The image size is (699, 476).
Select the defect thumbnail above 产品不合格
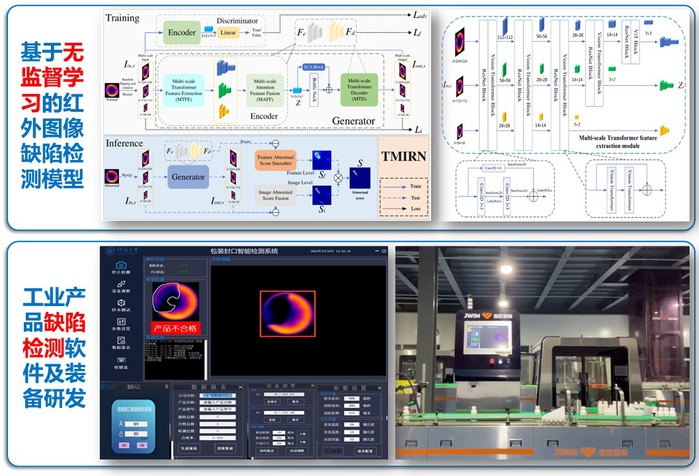[173, 302]
